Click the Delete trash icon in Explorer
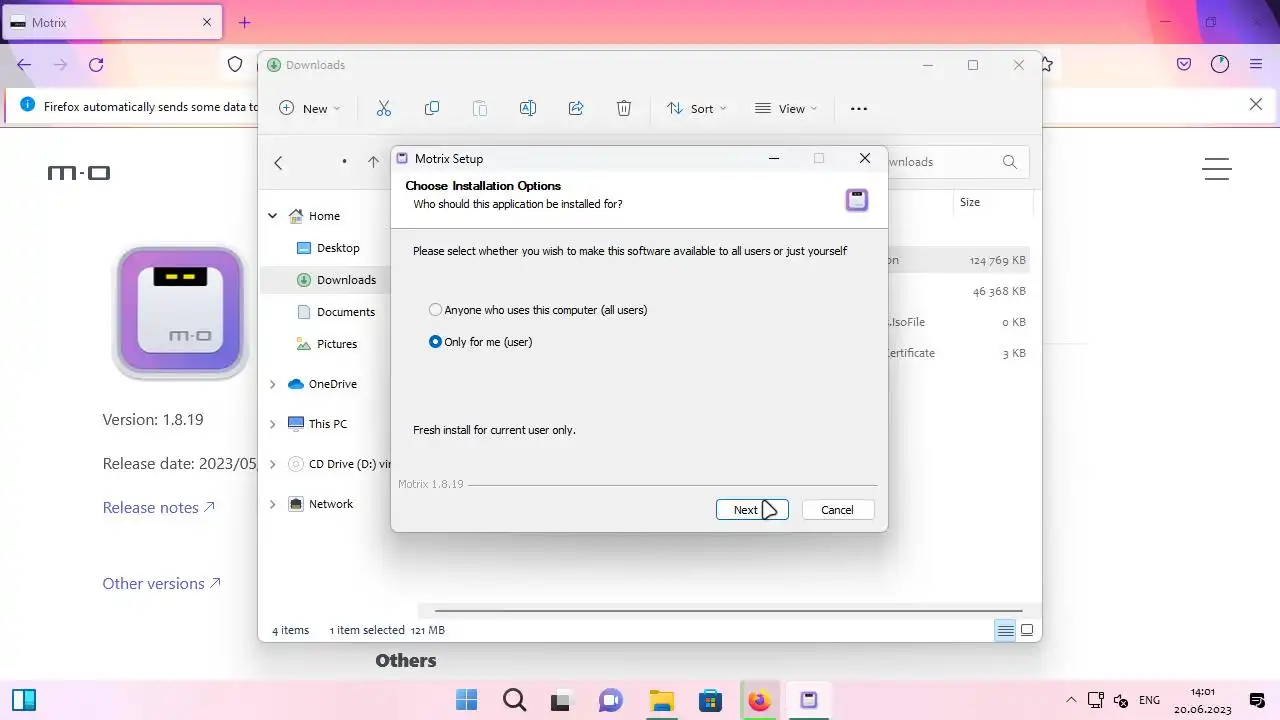Screen dimensions: 1280x720 pyautogui.click(x=624, y=108)
